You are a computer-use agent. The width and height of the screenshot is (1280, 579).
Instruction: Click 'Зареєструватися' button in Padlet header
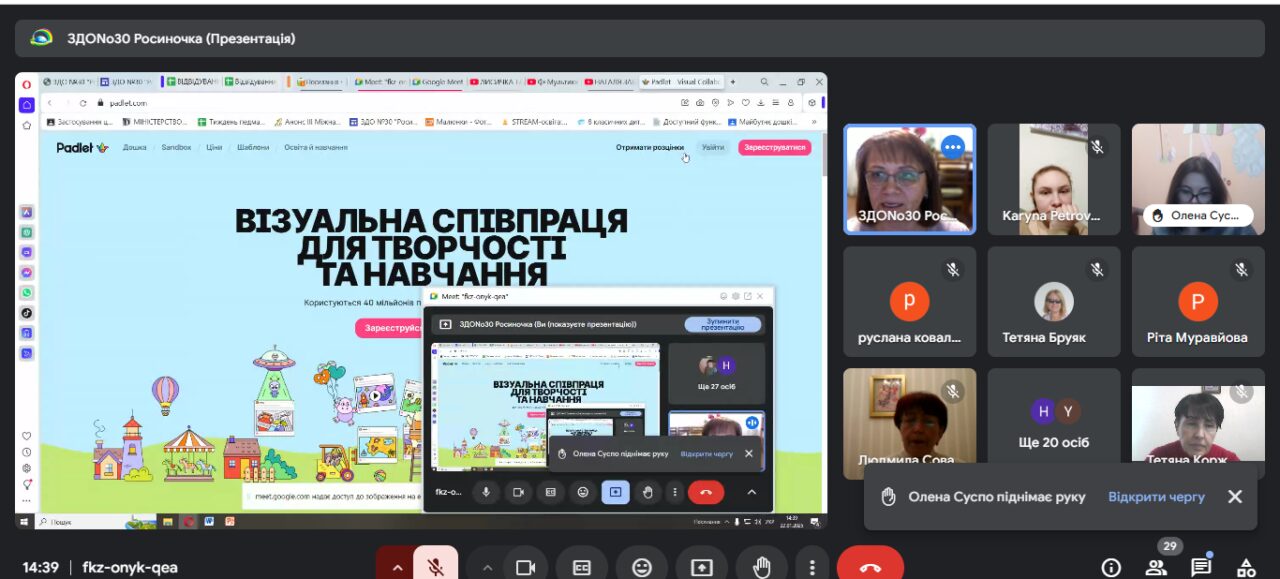[775, 147]
